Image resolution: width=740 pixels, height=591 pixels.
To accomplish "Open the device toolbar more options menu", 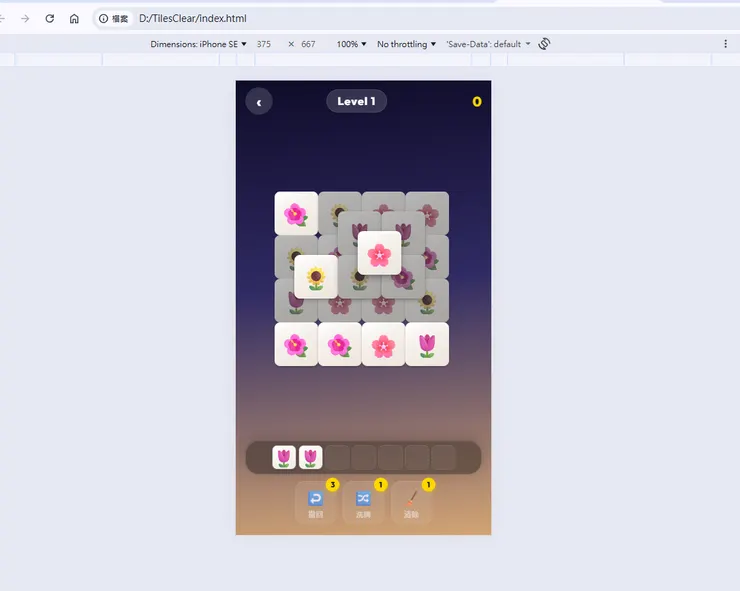I will (x=725, y=44).
